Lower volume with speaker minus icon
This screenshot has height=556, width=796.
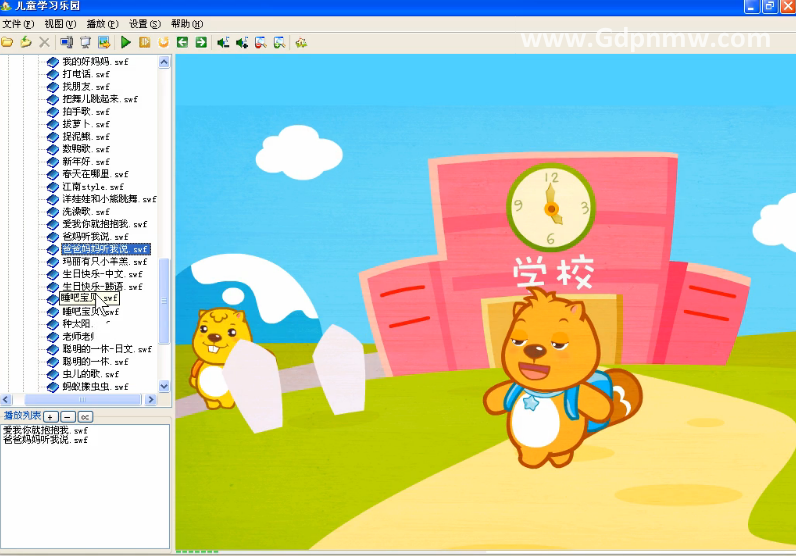tap(223, 42)
